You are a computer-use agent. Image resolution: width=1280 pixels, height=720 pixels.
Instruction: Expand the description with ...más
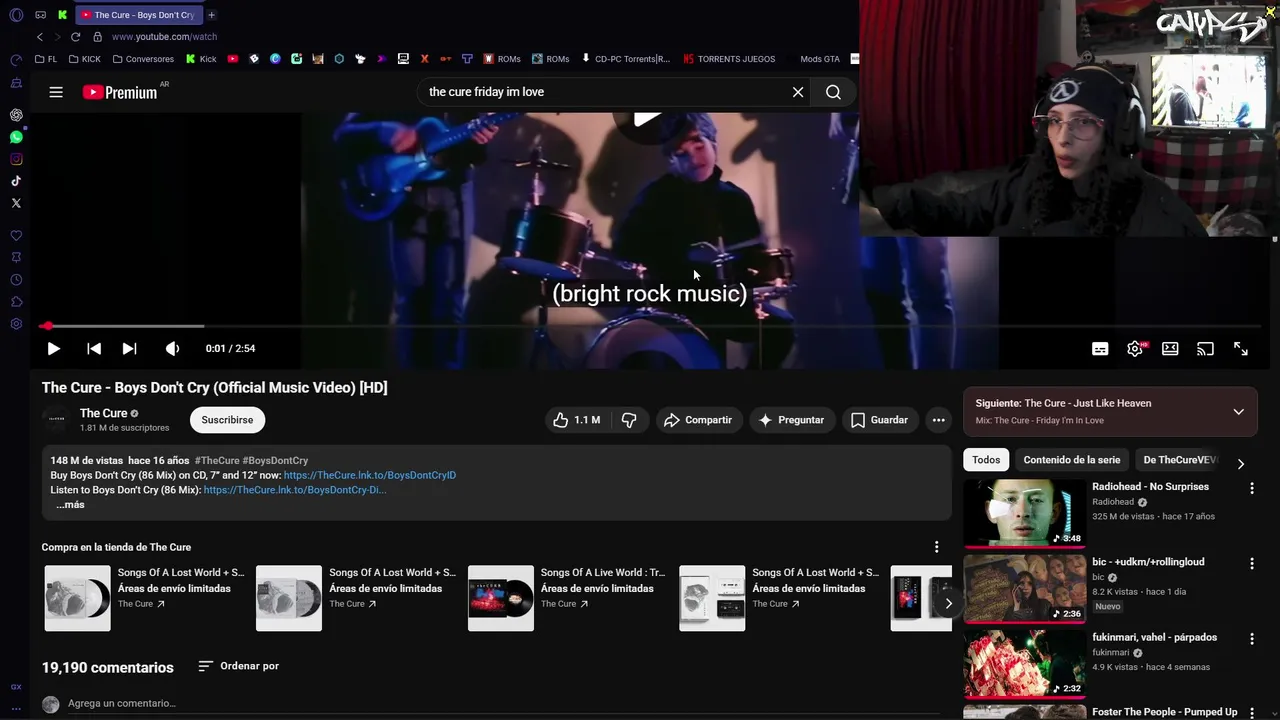(70, 505)
